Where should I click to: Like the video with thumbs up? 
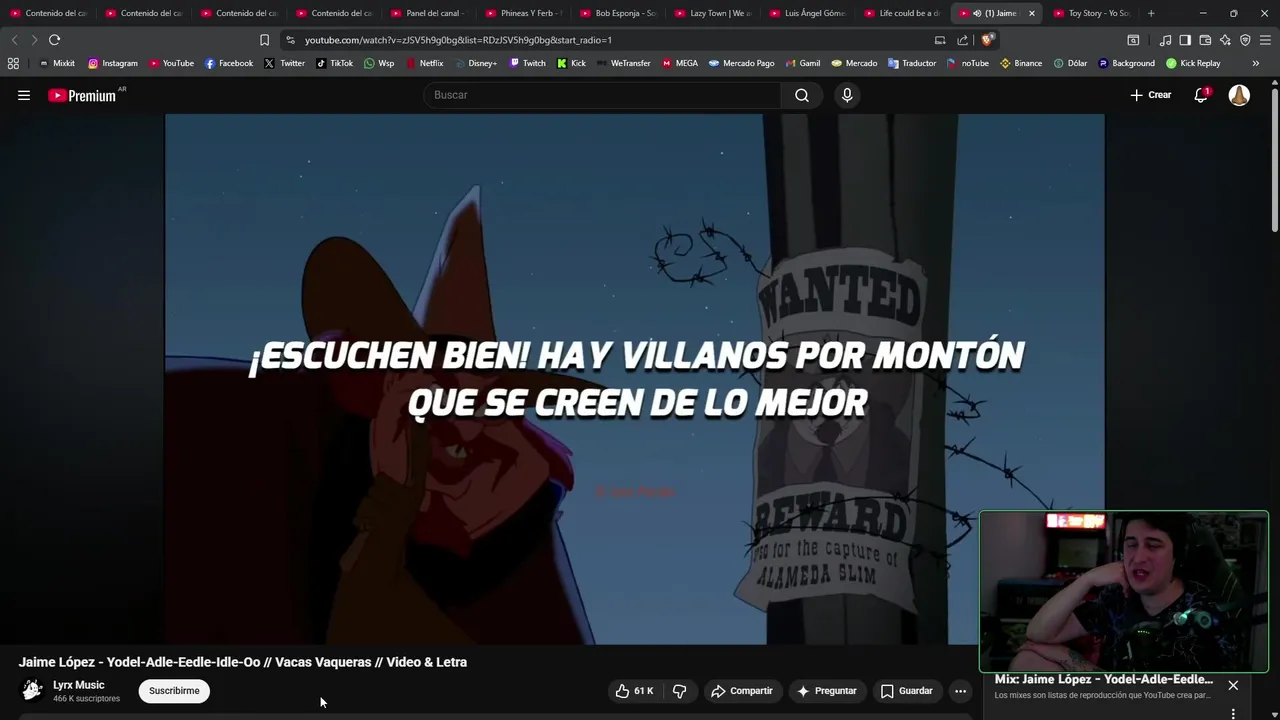click(x=634, y=691)
